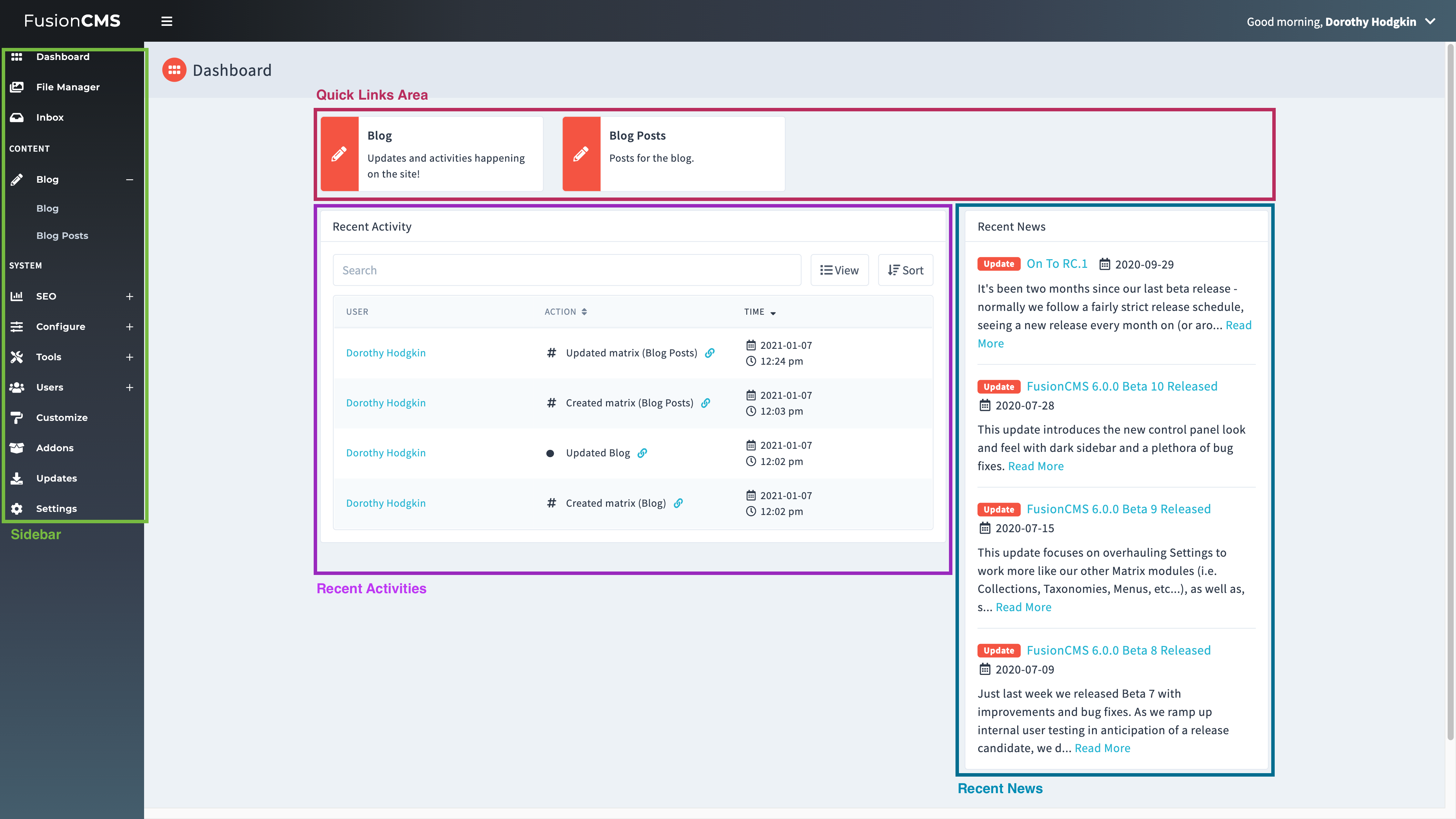The image size is (1456, 819).
Task: Click the Settings gear icon
Action: click(x=17, y=509)
